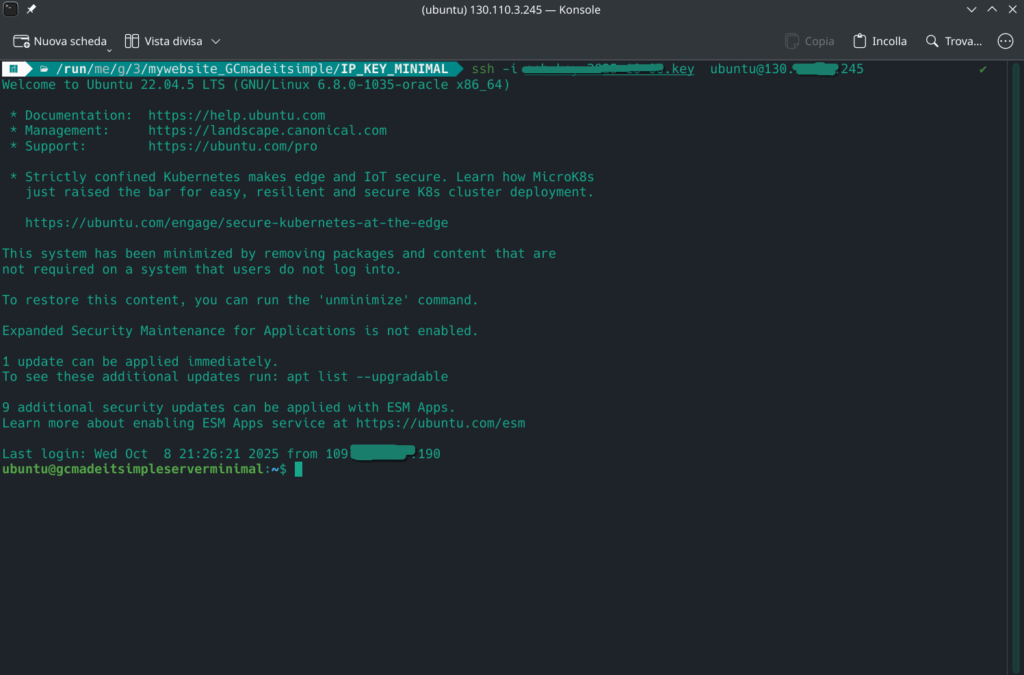Open the secure-kubernetes-at-the-edge URL
Screen dimensions: 1024x675
tap(236, 223)
